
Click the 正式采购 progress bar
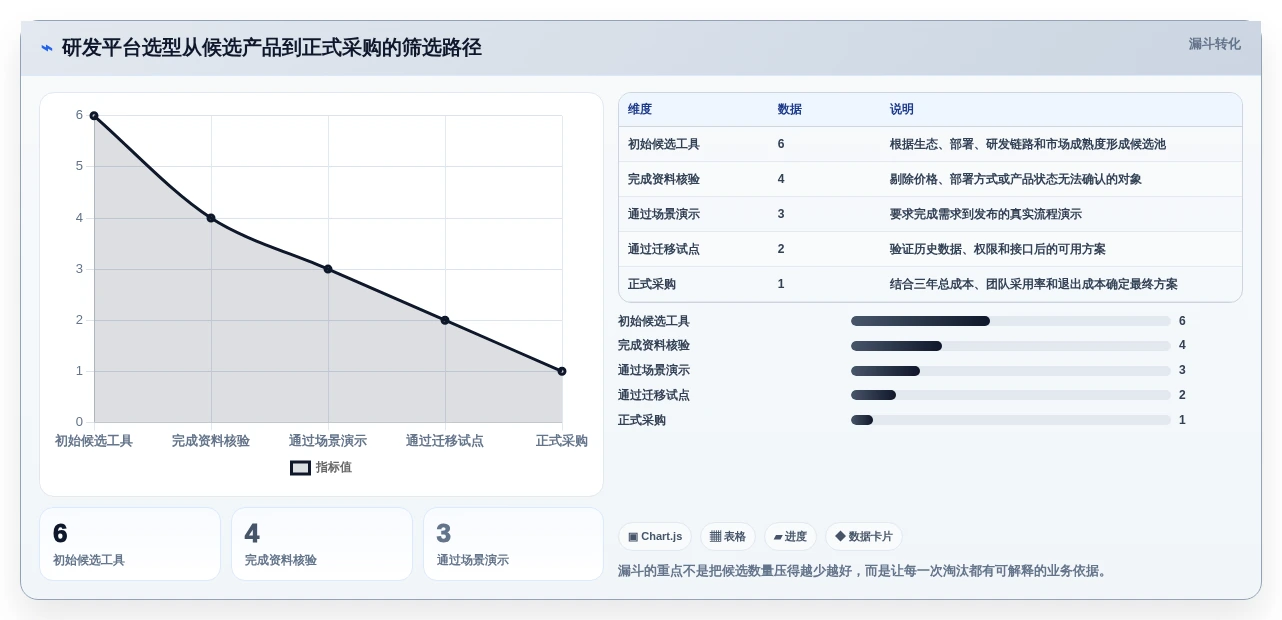click(1011, 420)
